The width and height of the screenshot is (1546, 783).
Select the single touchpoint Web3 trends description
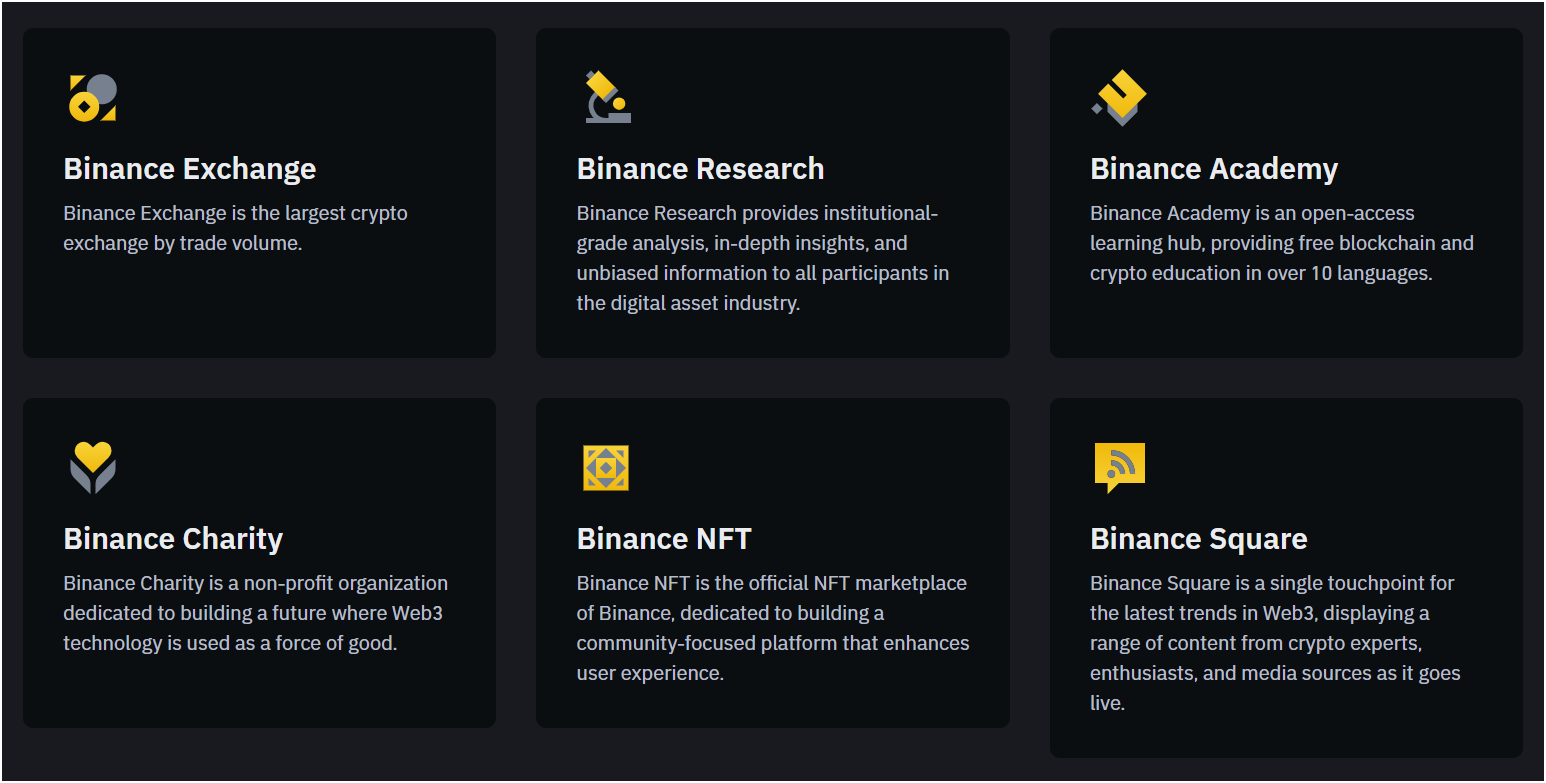point(1275,643)
